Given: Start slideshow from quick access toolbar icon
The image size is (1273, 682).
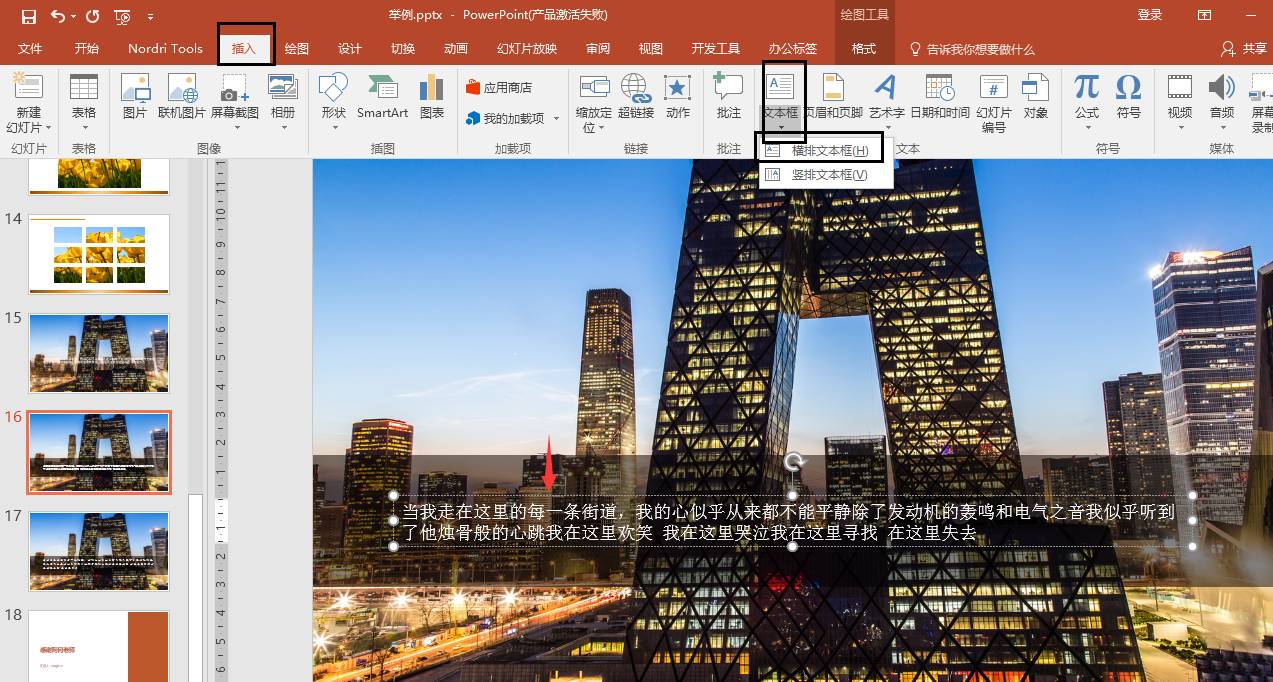Looking at the screenshot, I should coord(122,16).
